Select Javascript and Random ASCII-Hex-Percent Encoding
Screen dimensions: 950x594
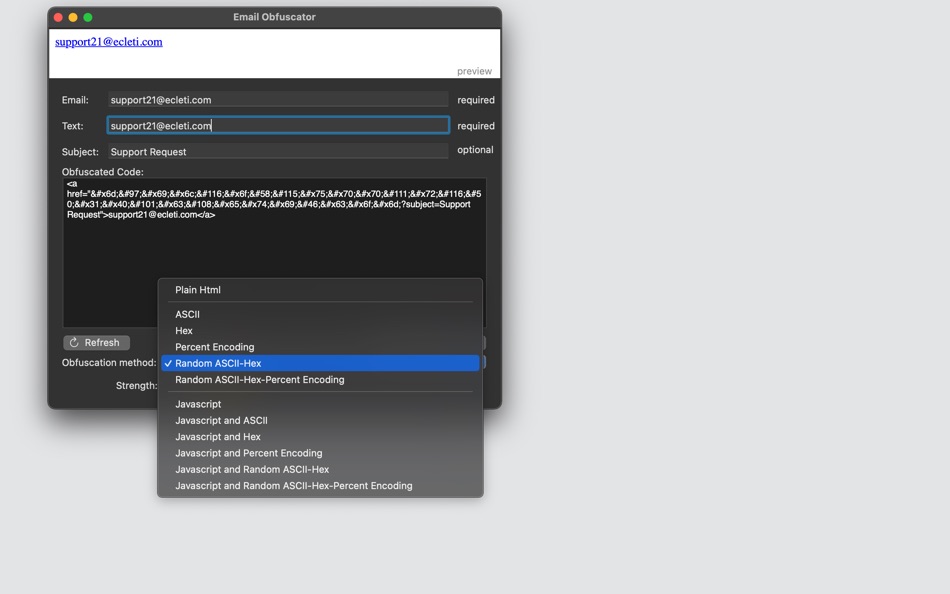320,486
